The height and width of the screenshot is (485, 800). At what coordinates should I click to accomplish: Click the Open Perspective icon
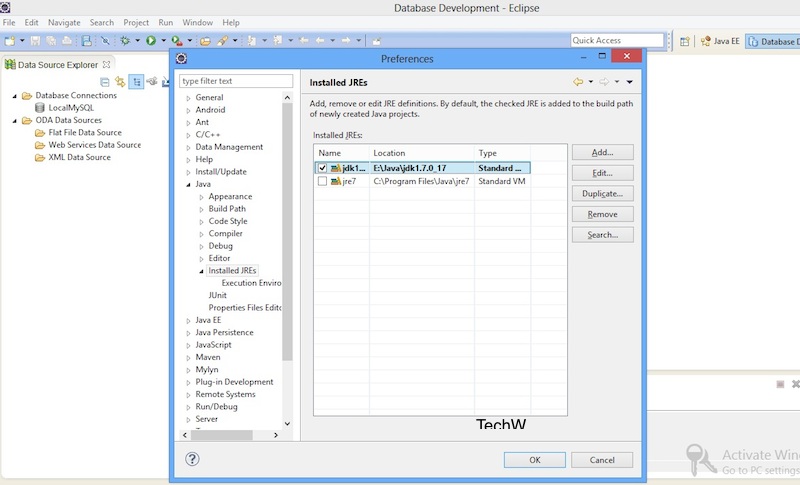pos(685,41)
